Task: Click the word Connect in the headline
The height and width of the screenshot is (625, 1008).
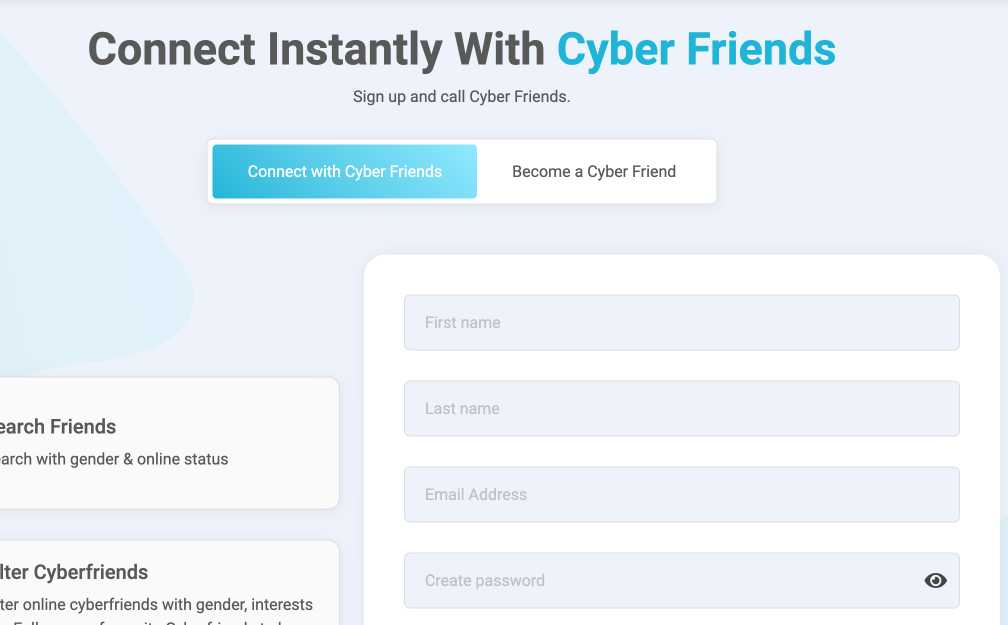Action: tap(178, 49)
